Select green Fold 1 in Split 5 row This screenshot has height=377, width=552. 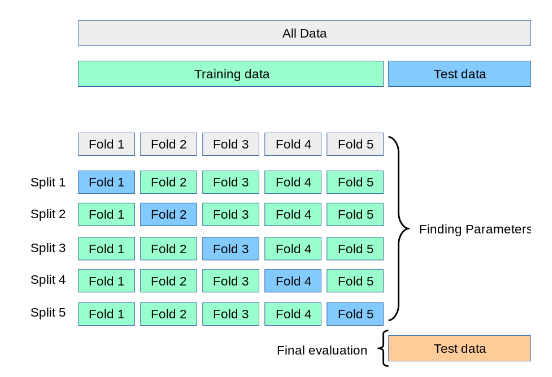[x=106, y=314]
